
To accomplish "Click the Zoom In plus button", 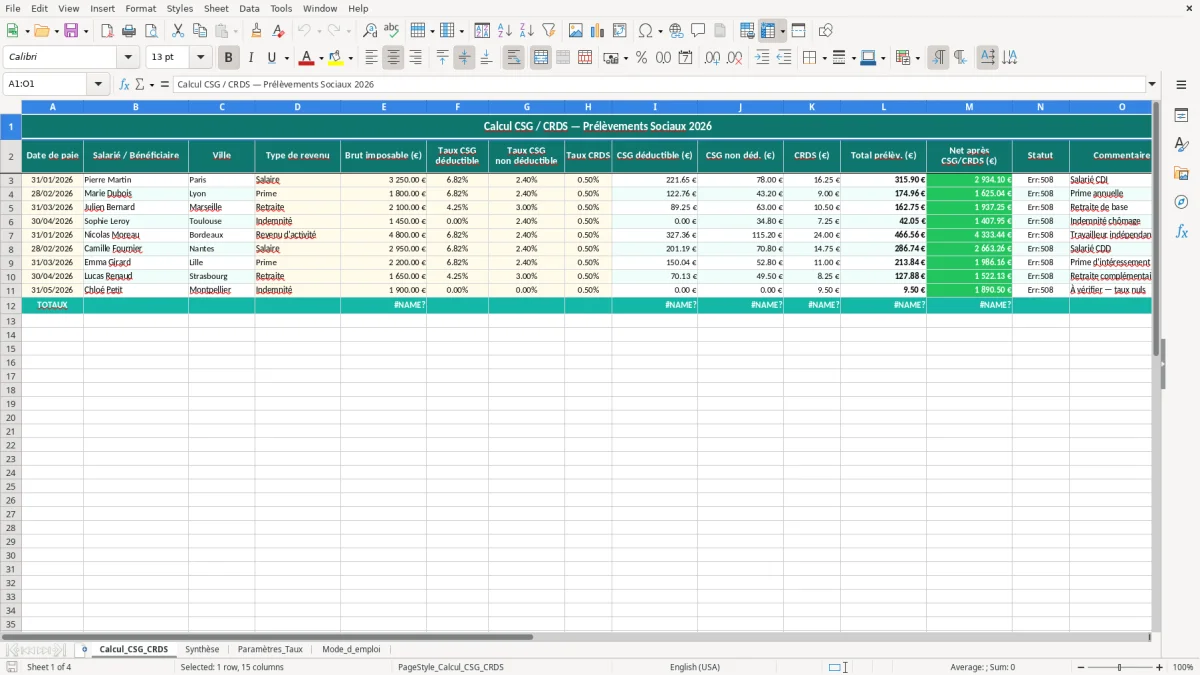I will 1160,667.
